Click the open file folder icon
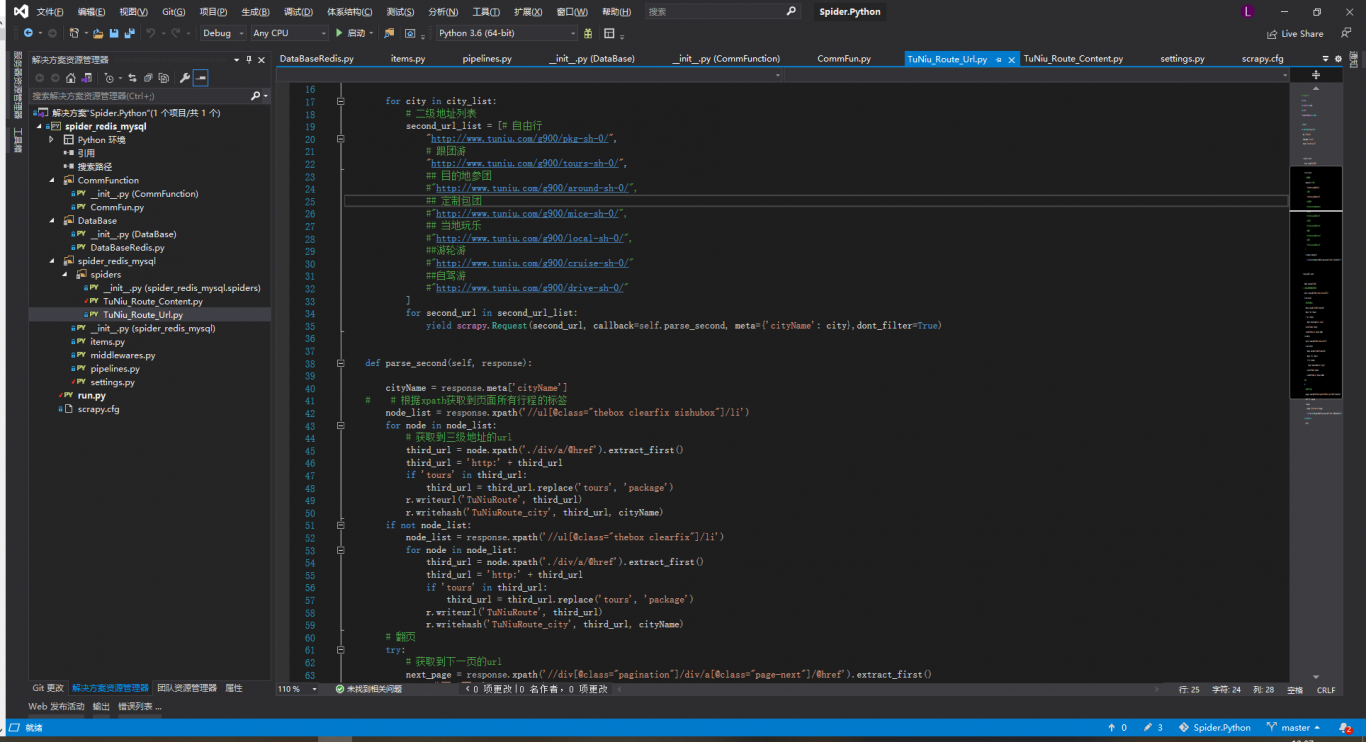 (x=98, y=33)
